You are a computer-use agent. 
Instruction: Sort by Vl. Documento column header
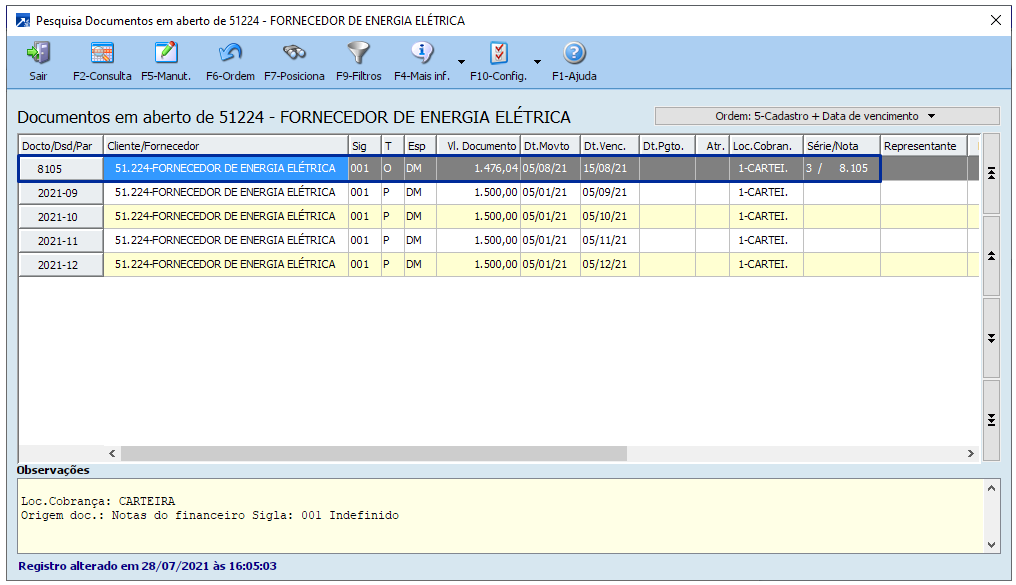click(479, 146)
